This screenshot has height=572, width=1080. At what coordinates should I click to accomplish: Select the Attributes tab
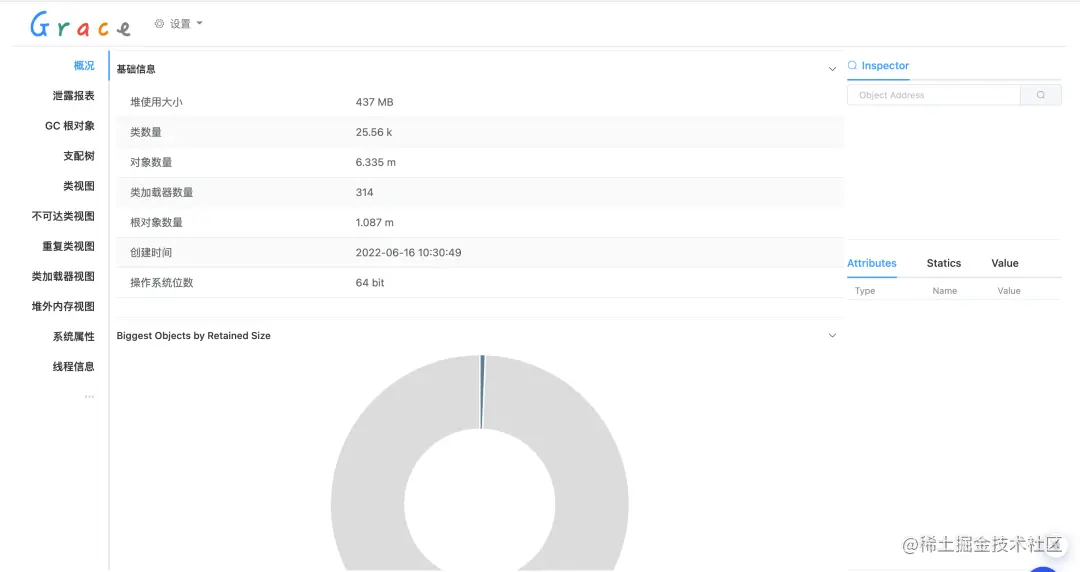pos(872,263)
